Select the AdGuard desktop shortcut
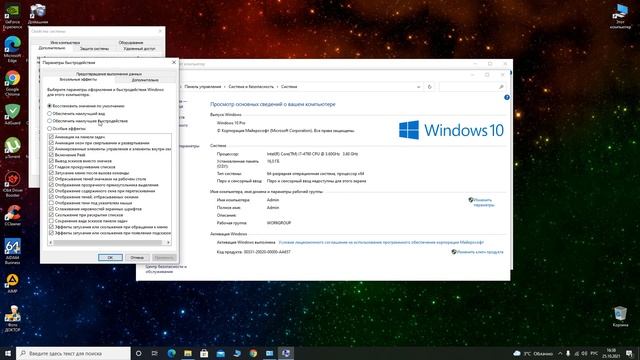 [x=12, y=114]
